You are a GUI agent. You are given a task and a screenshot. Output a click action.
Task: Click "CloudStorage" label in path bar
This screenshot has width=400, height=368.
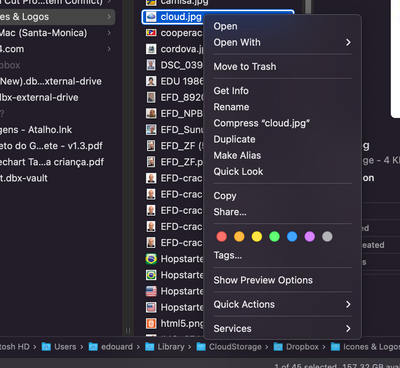click(x=235, y=347)
